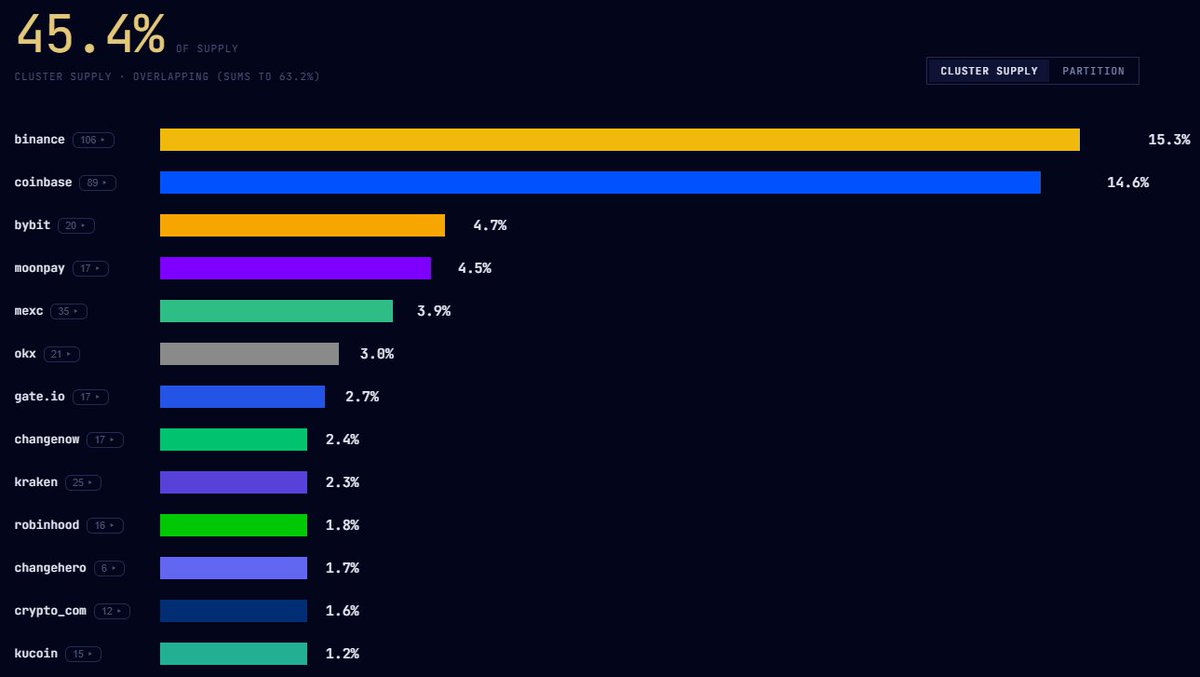
Task: Click the teal kucoin supply bar
Action: 233,654
